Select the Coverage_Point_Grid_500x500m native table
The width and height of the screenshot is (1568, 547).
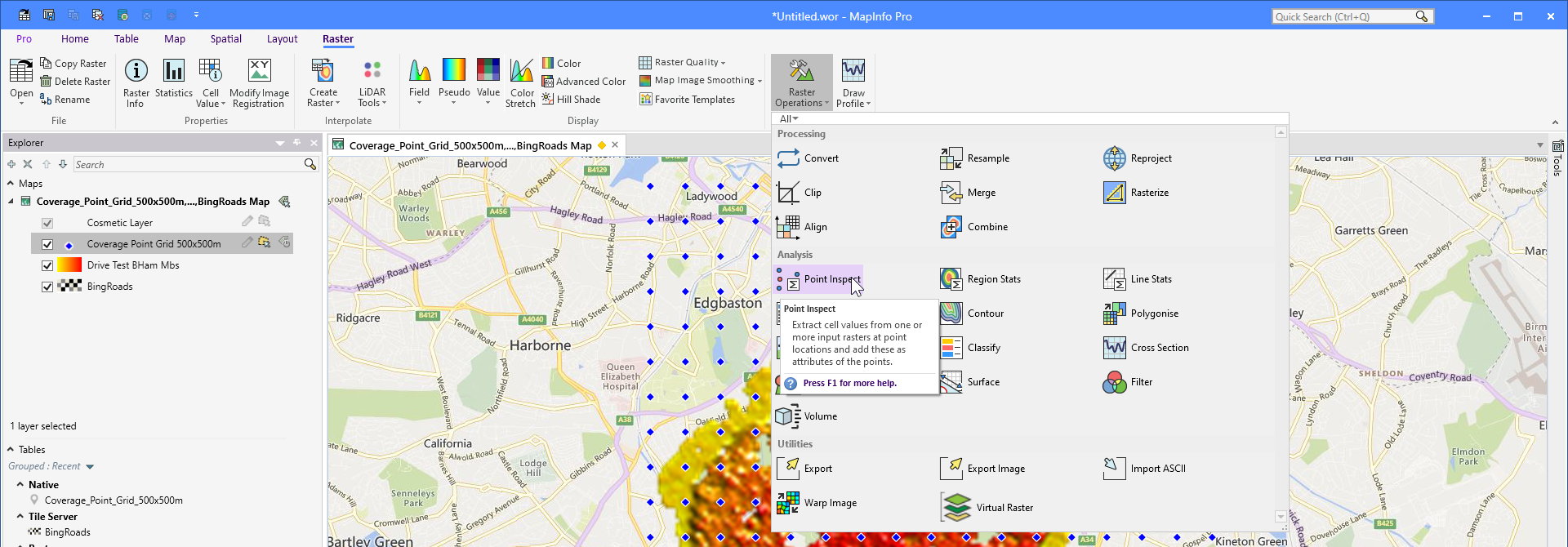[114, 500]
